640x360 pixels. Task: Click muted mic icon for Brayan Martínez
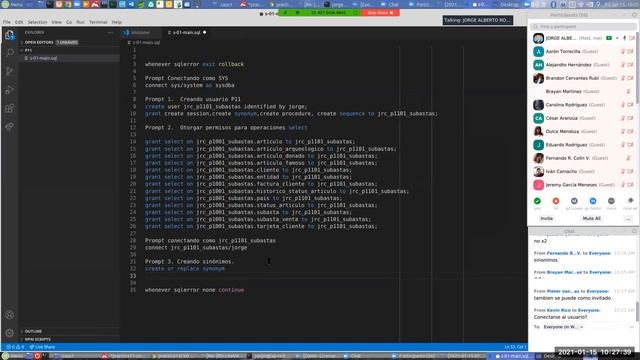pos(629,91)
